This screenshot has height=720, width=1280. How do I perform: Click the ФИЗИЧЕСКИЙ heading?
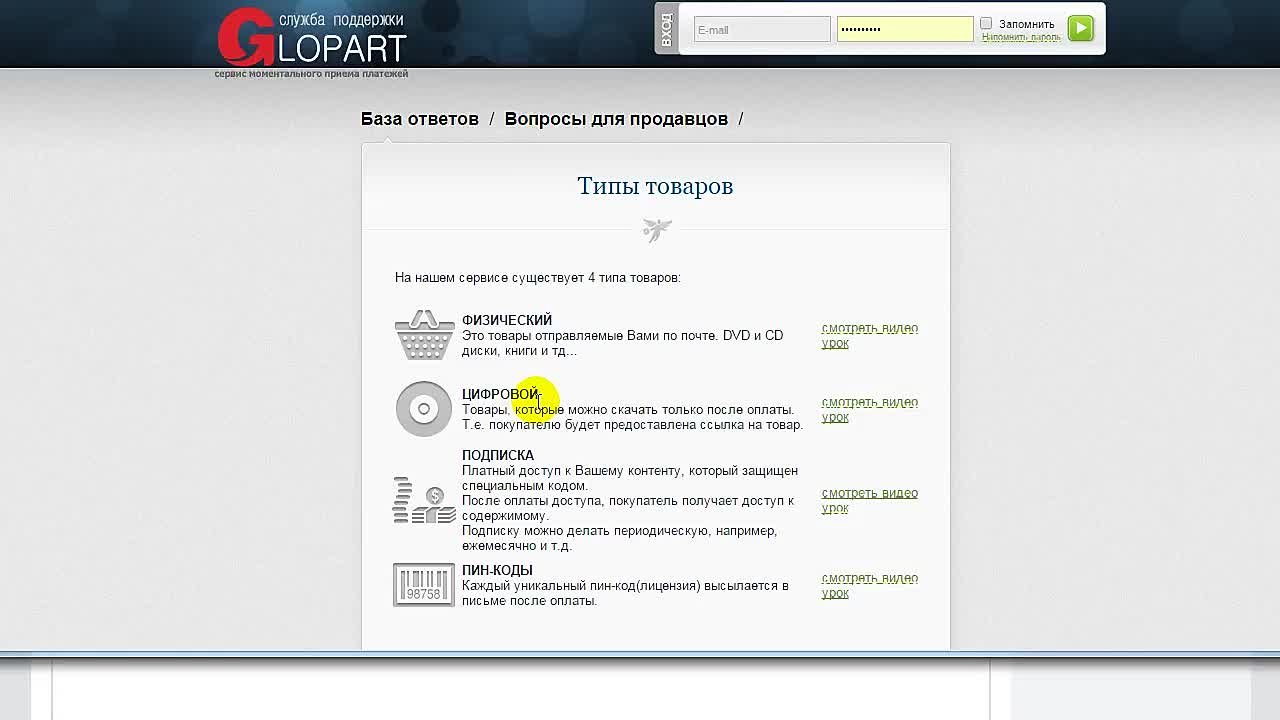[x=507, y=320]
